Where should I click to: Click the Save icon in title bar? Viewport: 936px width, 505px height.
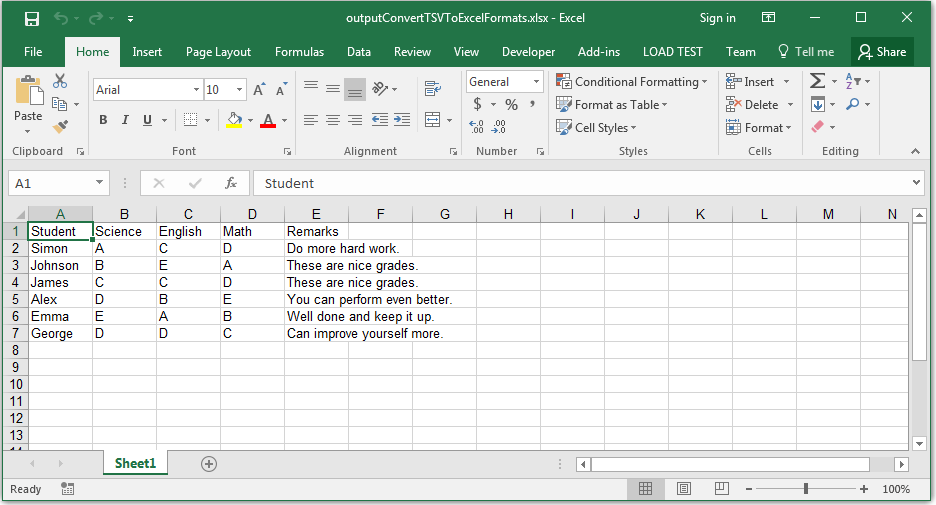pos(32,19)
